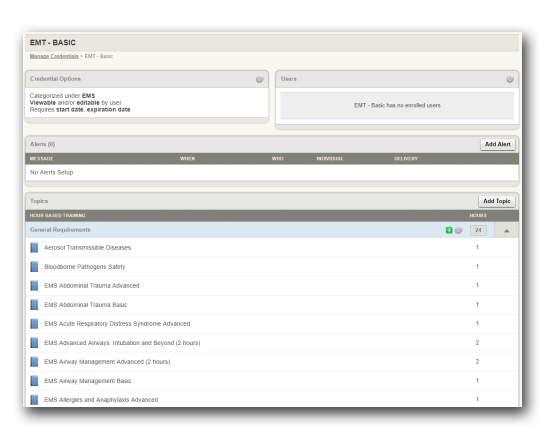Open General Requirements gear settings icon
The height and width of the screenshot is (440, 545).
click(x=458, y=230)
